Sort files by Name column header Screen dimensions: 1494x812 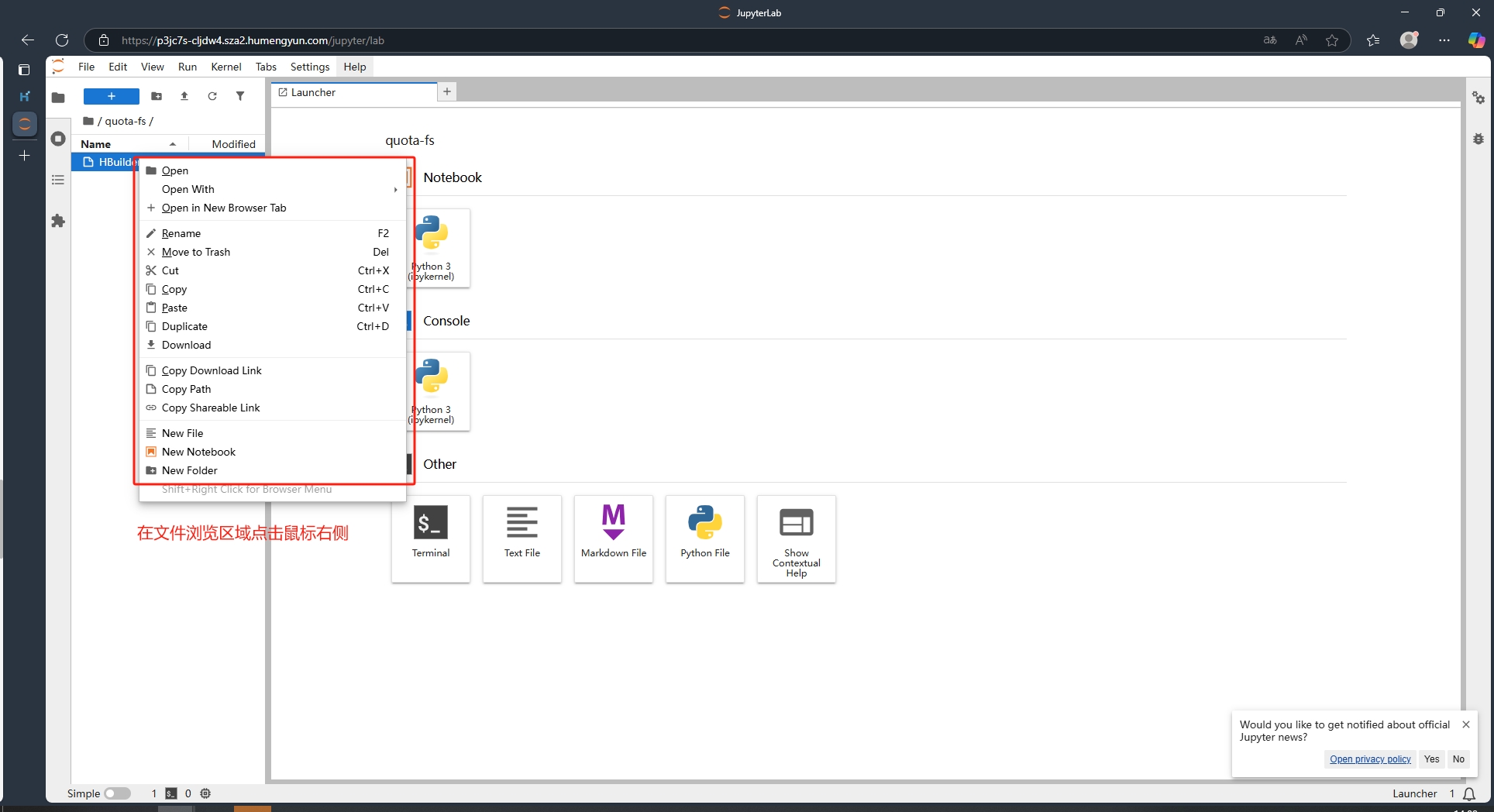128,144
